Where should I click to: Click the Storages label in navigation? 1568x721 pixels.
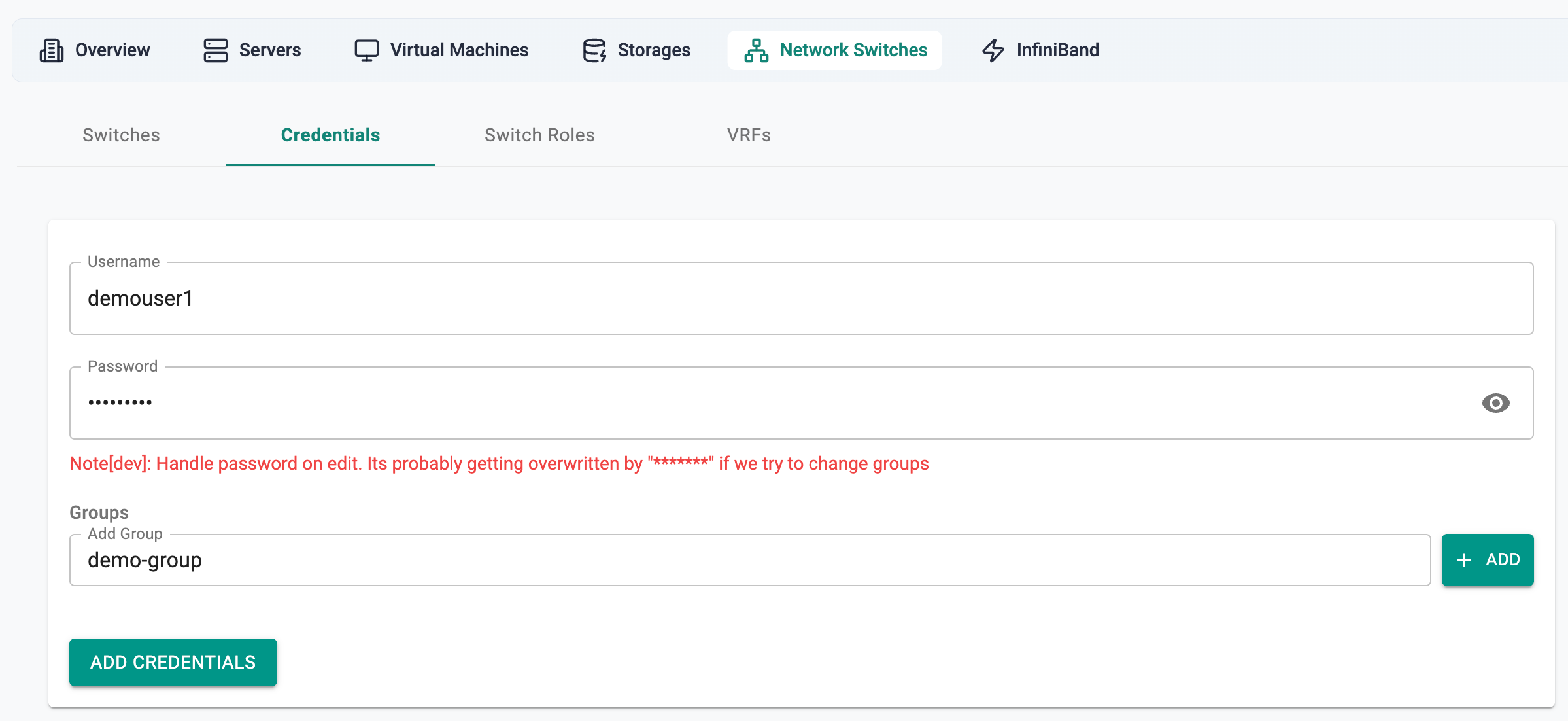[x=654, y=50]
